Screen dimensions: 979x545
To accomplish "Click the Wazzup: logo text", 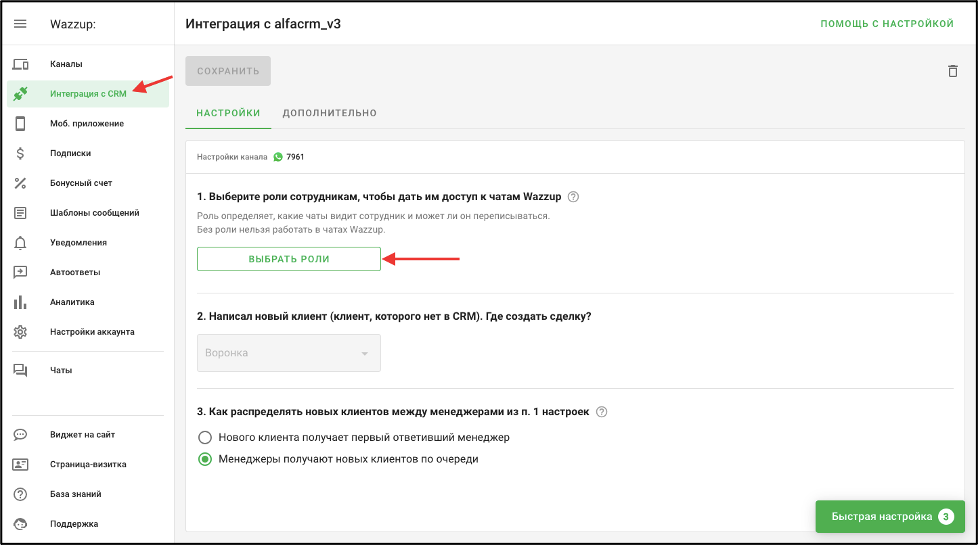I will click(x=73, y=24).
